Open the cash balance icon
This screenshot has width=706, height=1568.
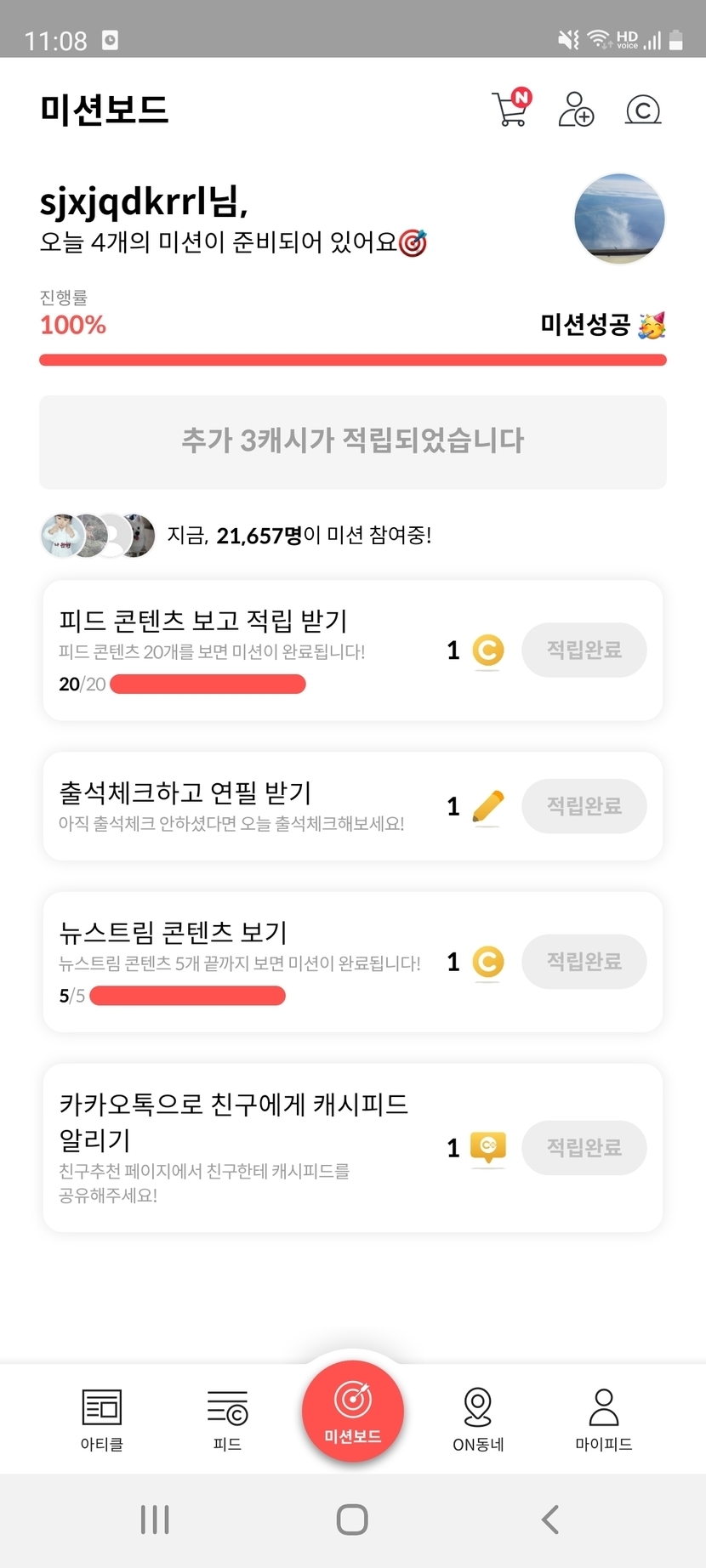coord(643,110)
